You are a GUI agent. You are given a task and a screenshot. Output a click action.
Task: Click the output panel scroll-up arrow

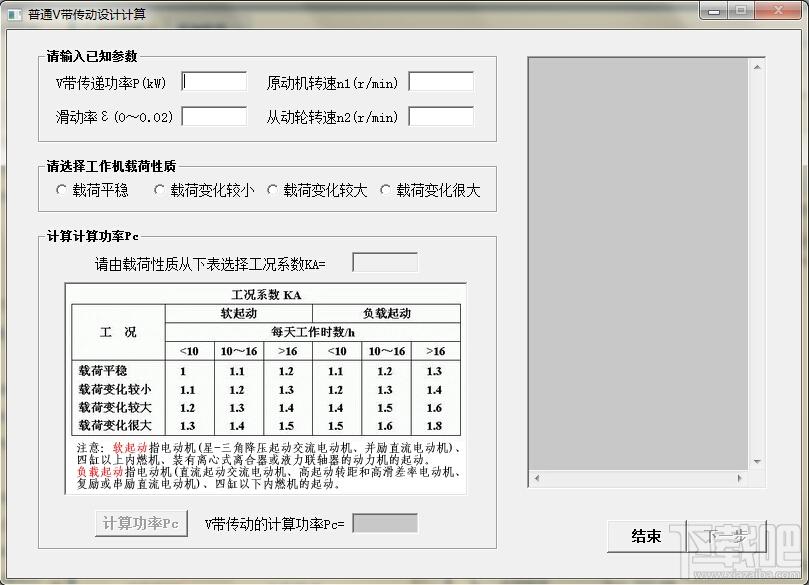tap(757, 67)
